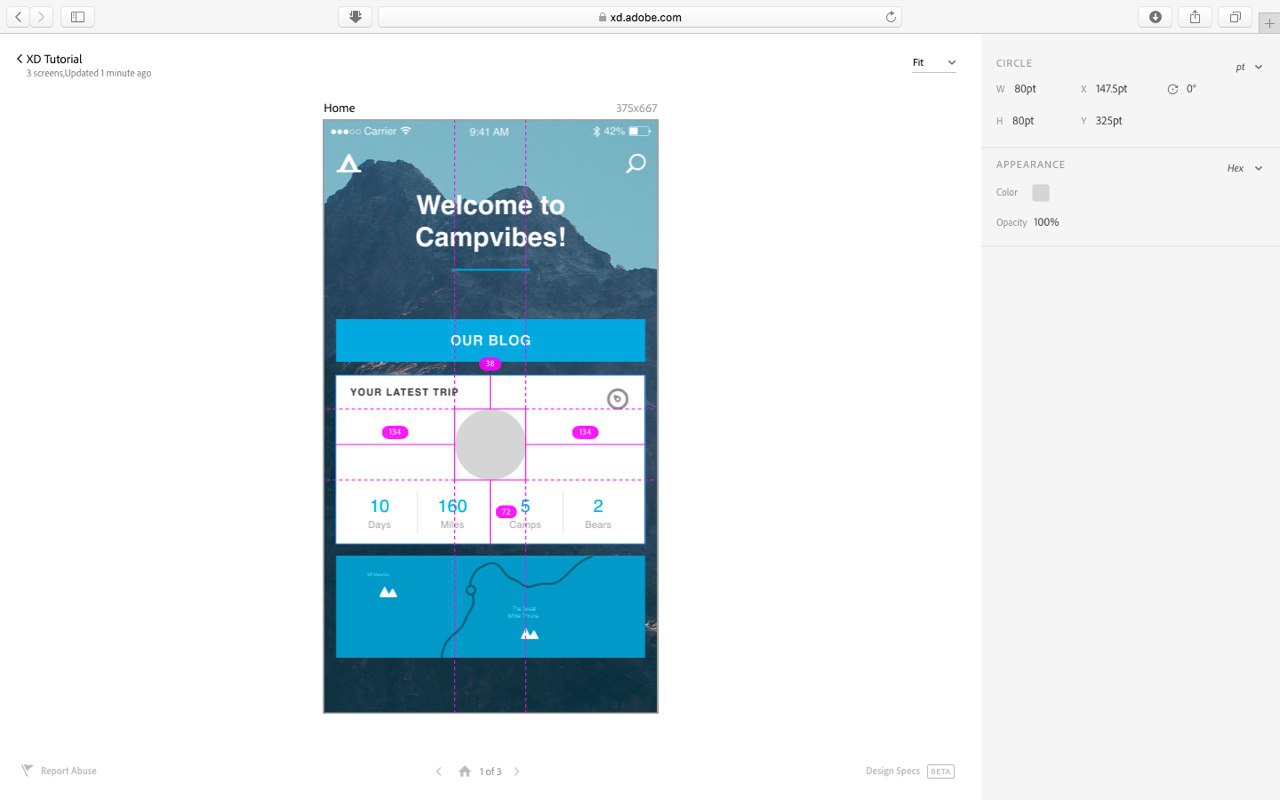Image resolution: width=1280 pixels, height=800 pixels.
Task: Open Safari downloads list
Action: [x=1155, y=17]
